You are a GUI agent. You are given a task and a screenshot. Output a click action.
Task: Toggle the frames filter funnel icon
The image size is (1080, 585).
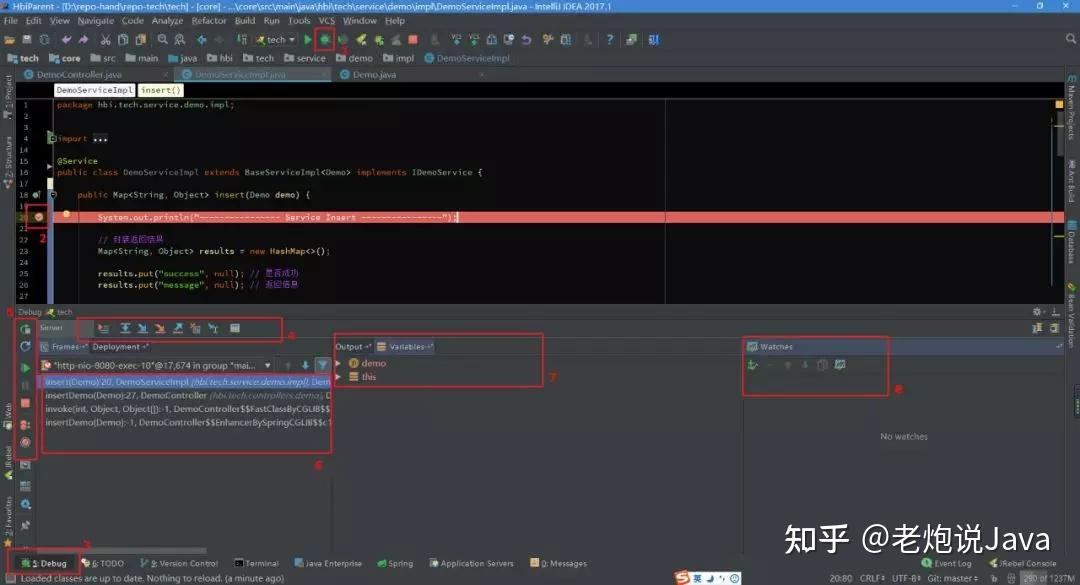point(324,366)
